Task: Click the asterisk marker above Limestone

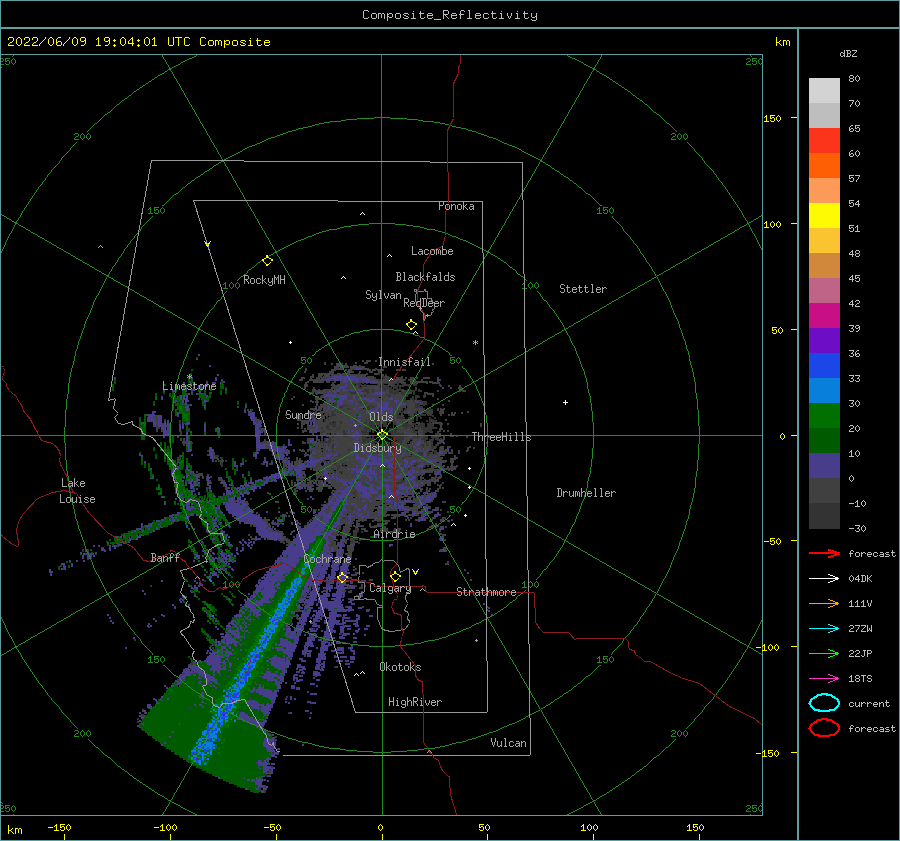Action: 189,377
